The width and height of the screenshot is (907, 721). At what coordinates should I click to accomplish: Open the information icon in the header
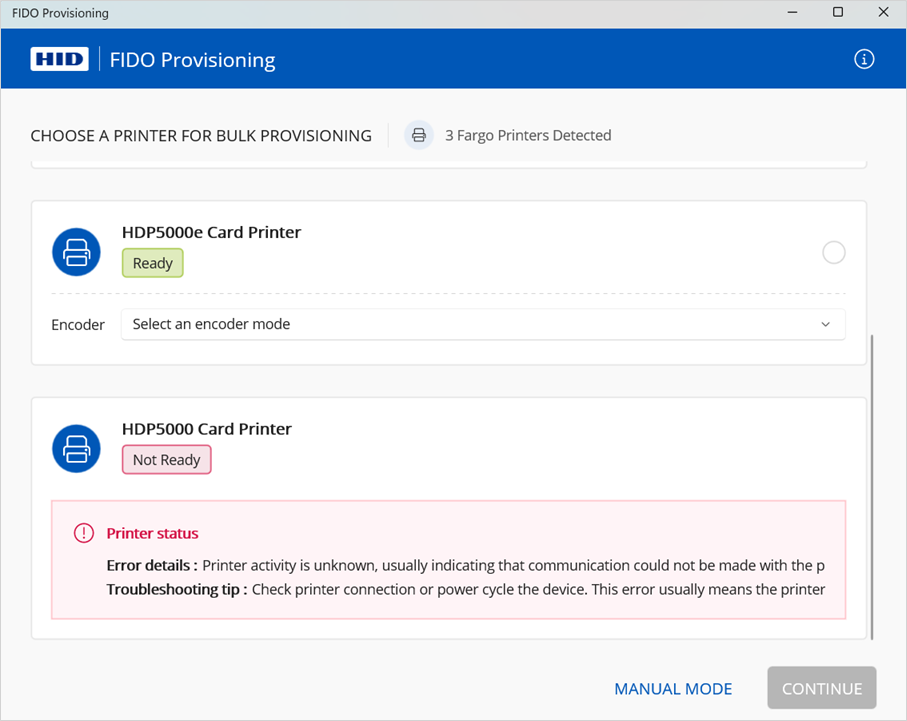click(864, 59)
